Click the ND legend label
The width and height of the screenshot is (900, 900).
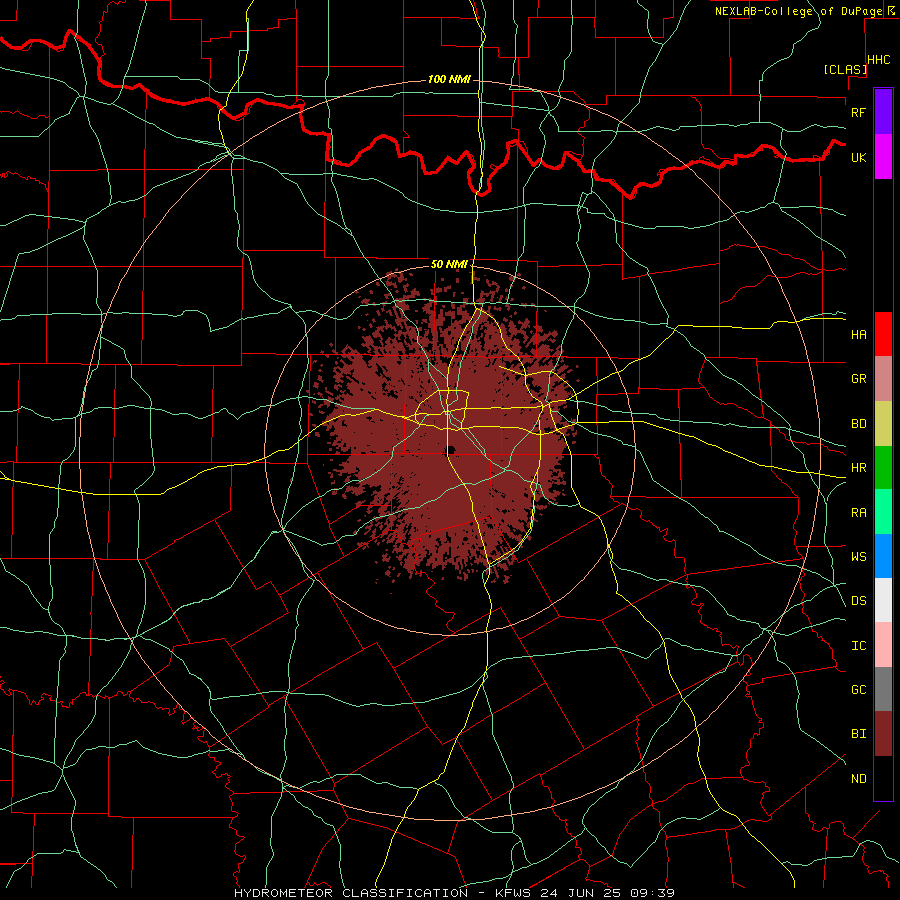[858, 779]
